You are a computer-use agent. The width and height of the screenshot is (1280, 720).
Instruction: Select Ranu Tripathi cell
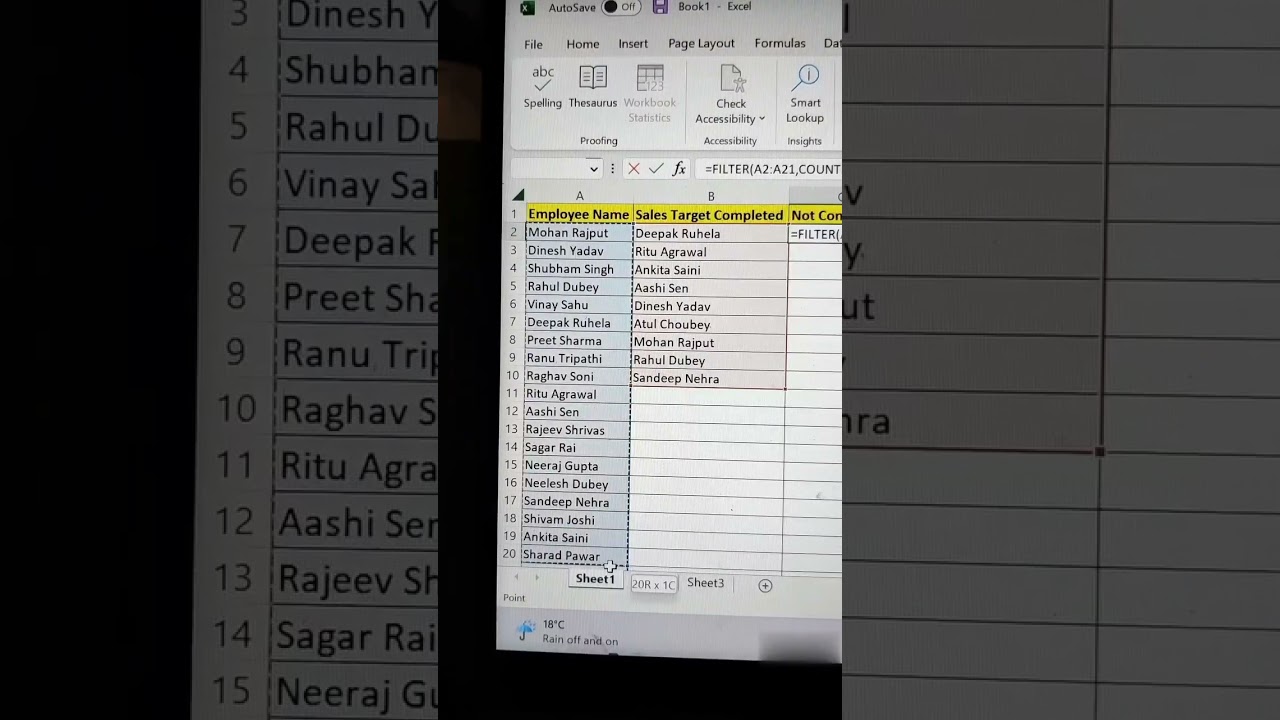point(577,358)
